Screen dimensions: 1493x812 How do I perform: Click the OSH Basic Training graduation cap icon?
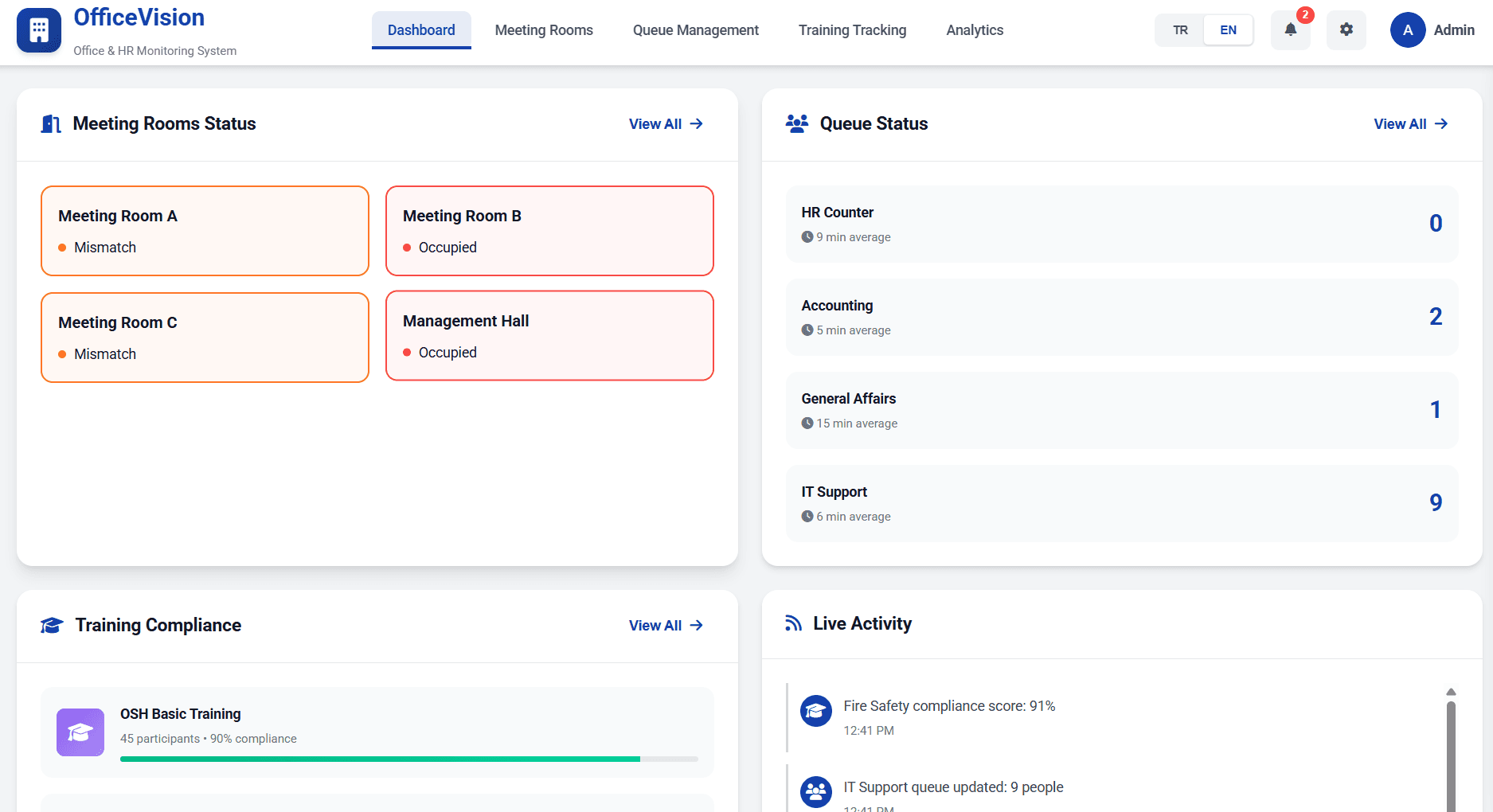point(80,732)
